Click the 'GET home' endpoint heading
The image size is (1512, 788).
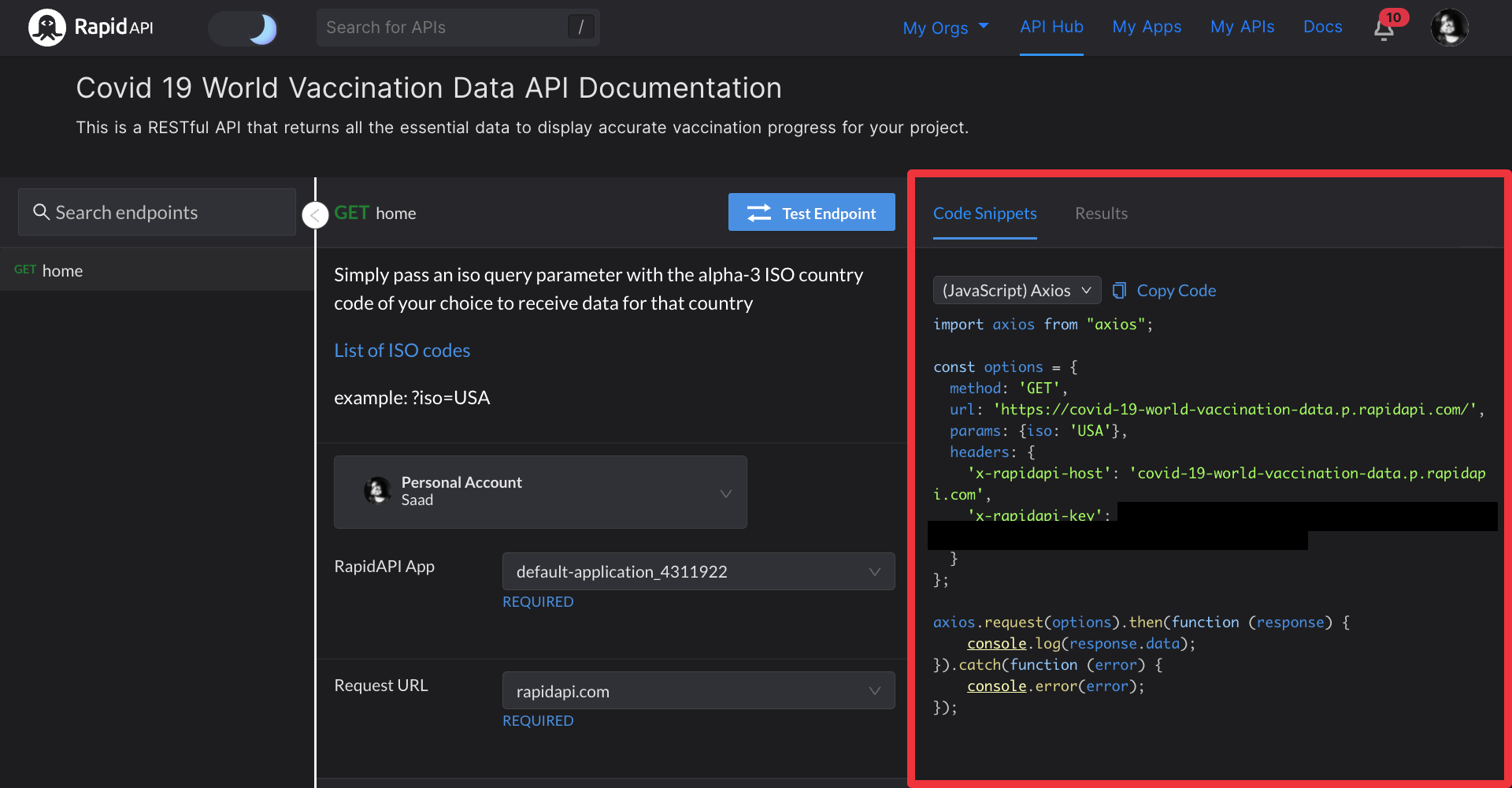(x=375, y=214)
